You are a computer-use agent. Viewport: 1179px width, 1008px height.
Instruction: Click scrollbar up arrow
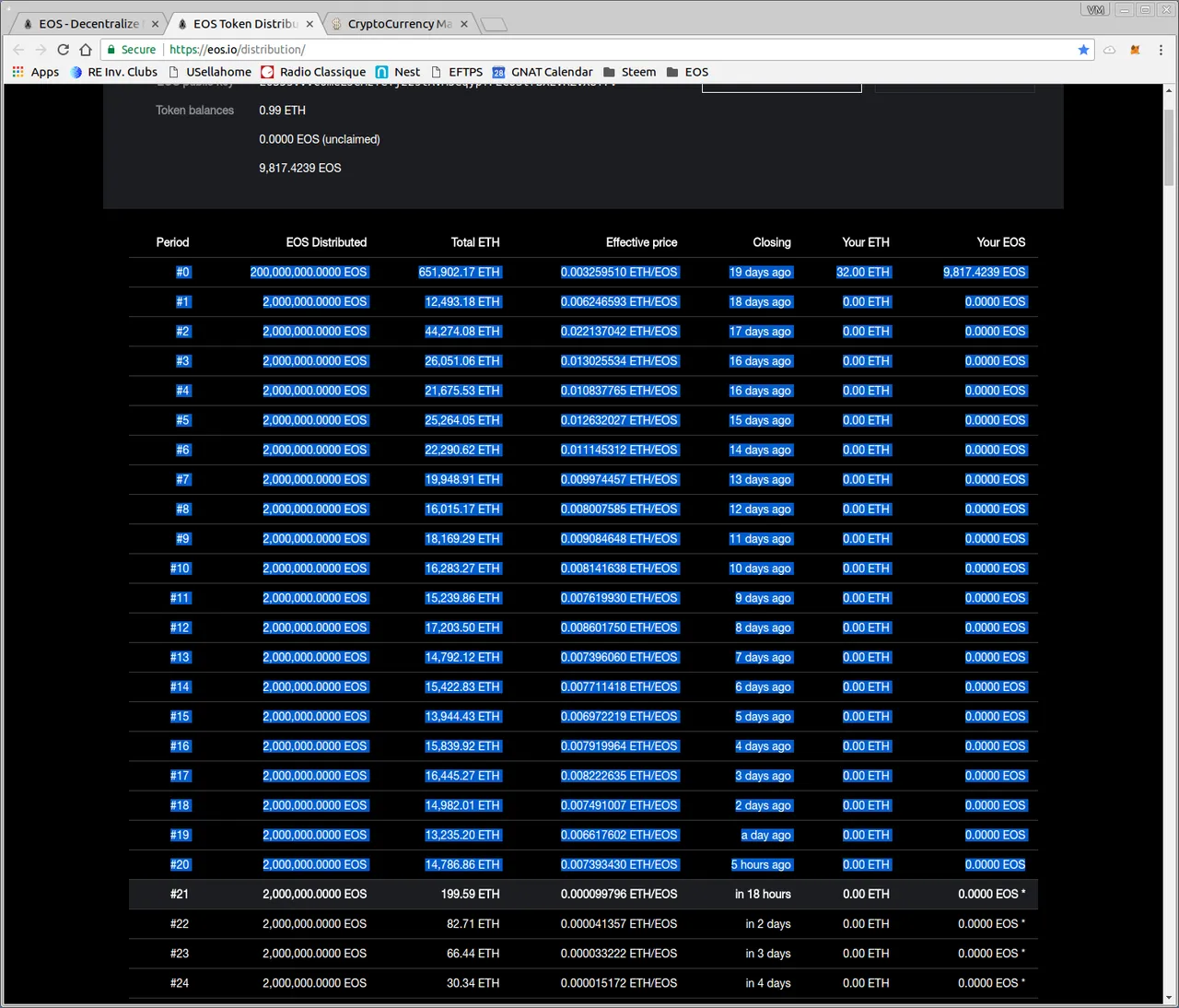1169,90
